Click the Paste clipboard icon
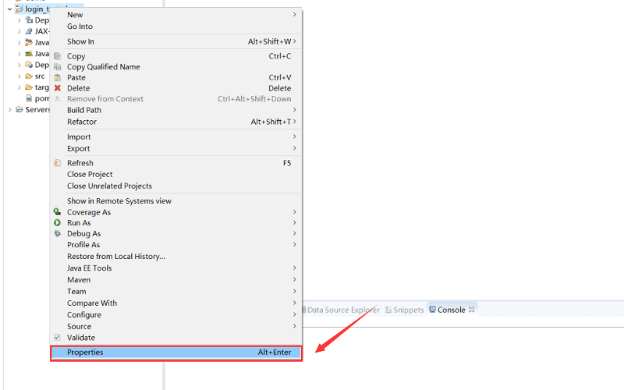Viewport: 624px width, 390px height. tap(57, 77)
